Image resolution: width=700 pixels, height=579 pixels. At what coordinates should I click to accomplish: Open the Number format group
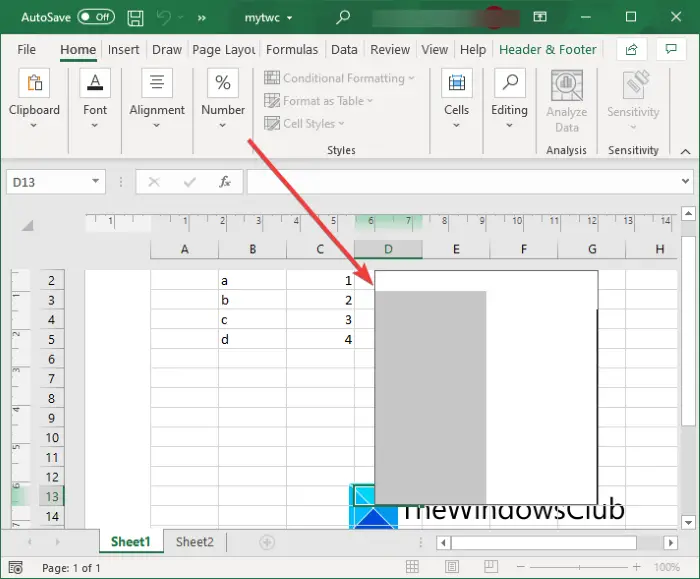tap(223, 99)
